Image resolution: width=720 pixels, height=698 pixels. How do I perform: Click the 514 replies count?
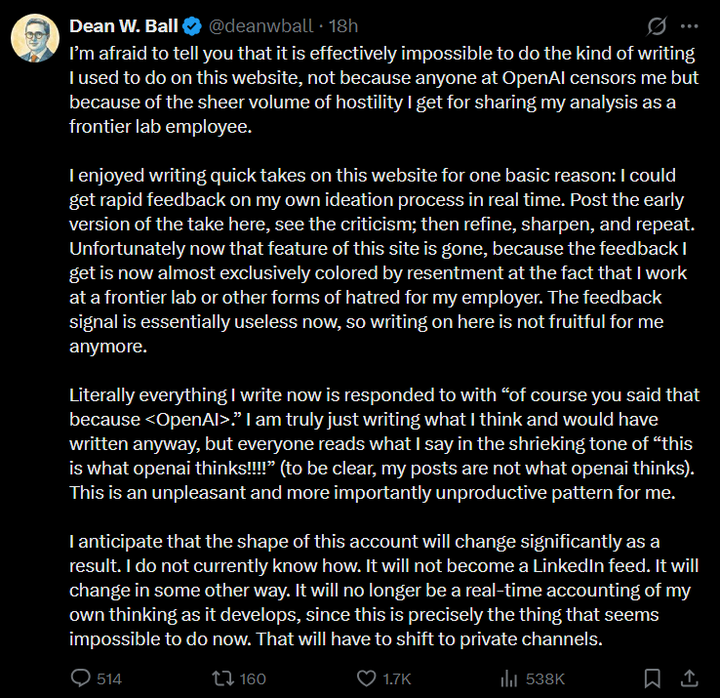[109, 679]
